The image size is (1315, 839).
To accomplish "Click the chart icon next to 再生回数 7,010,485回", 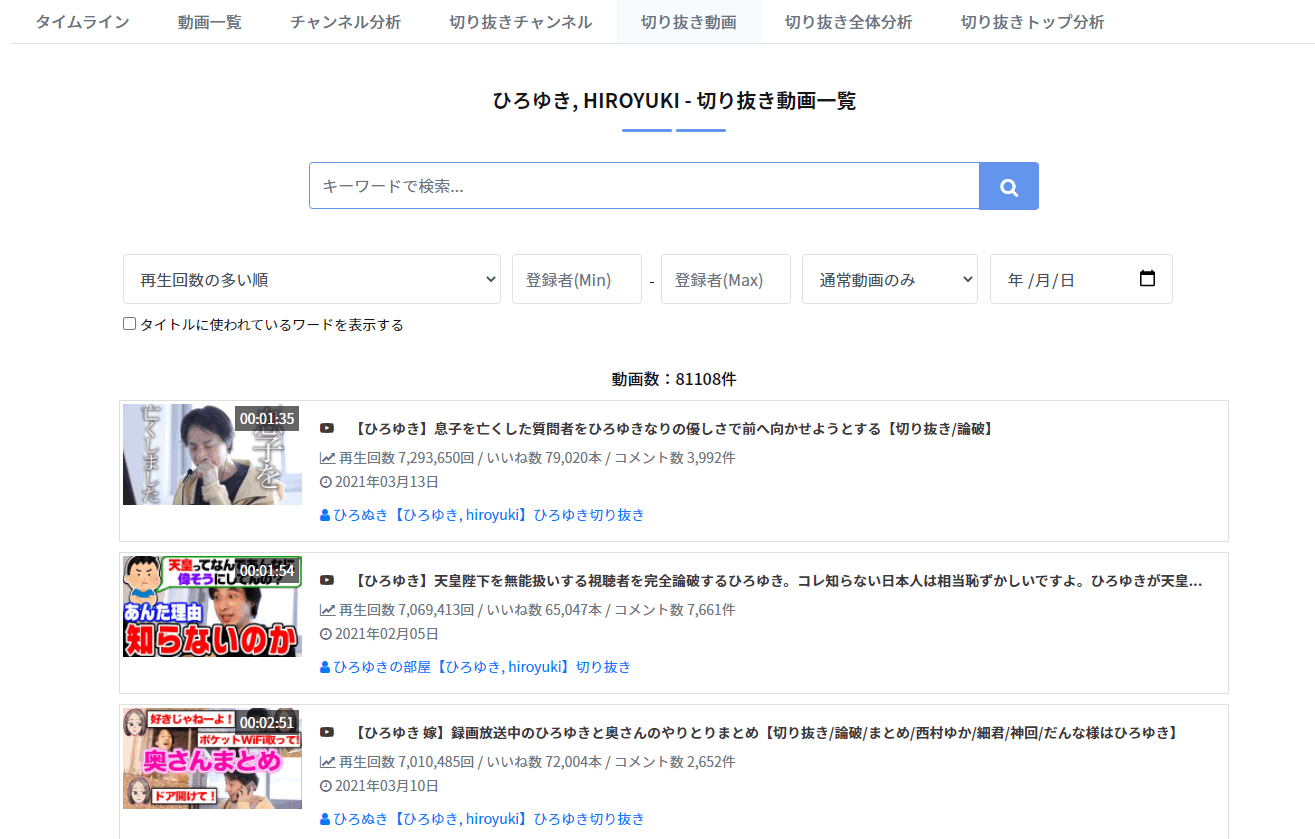I will pos(327,762).
